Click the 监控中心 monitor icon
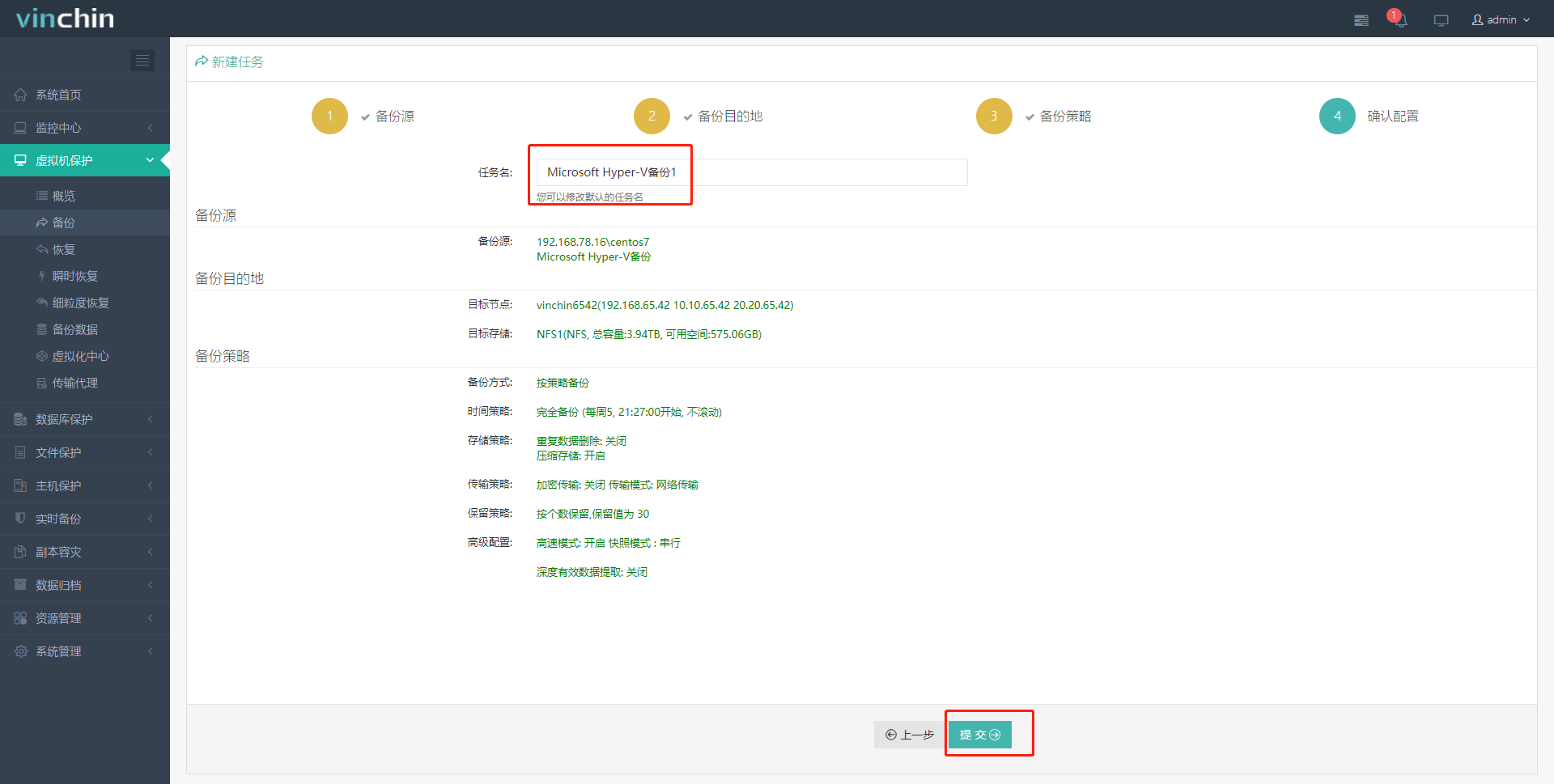The height and width of the screenshot is (784, 1554). point(20,128)
